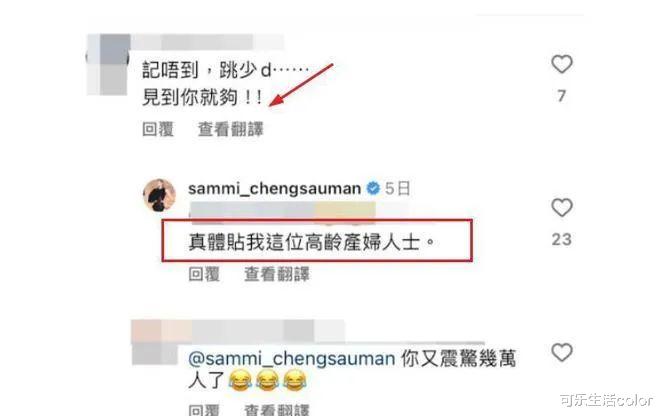Open the blurred avatar of the first commenter
The width and height of the screenshot is (660, 416).
coord(109,64)
